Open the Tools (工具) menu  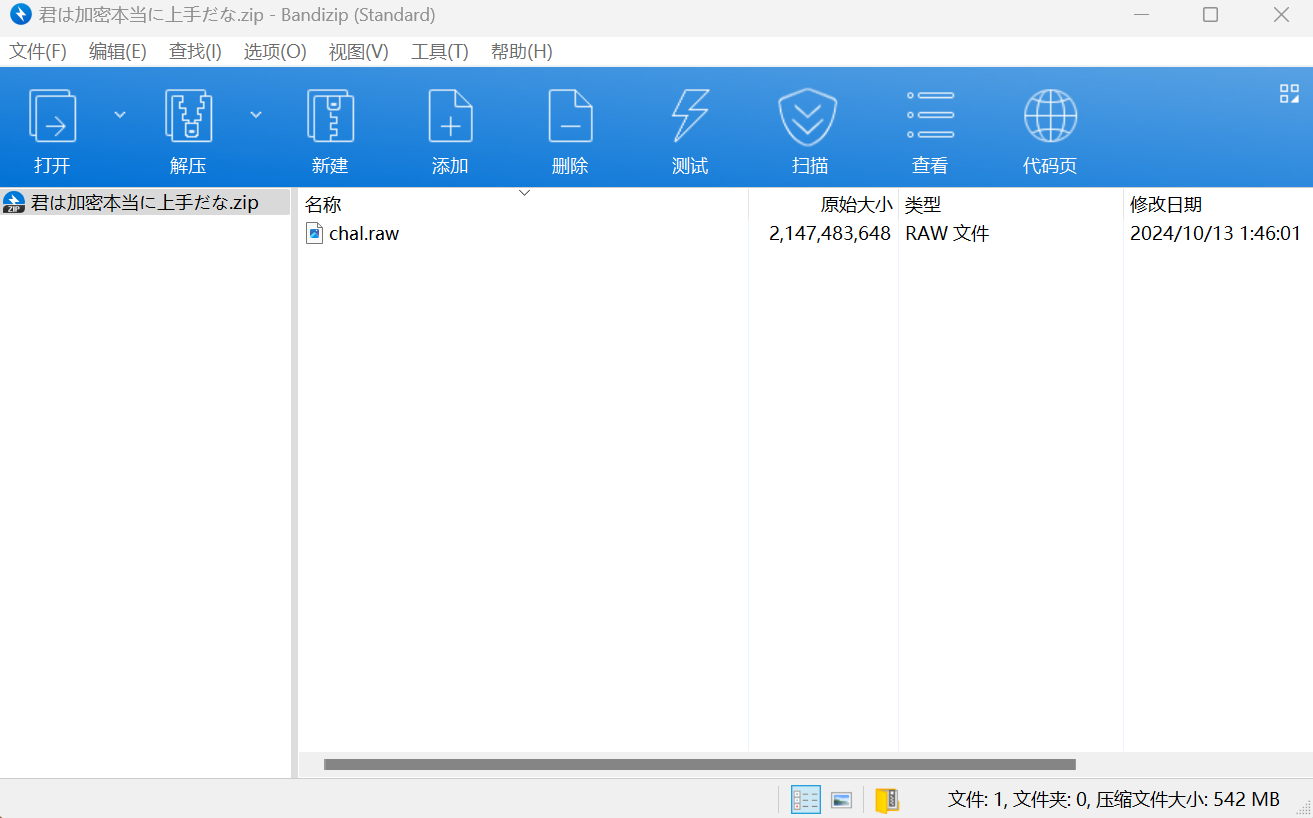pos(439,52)
